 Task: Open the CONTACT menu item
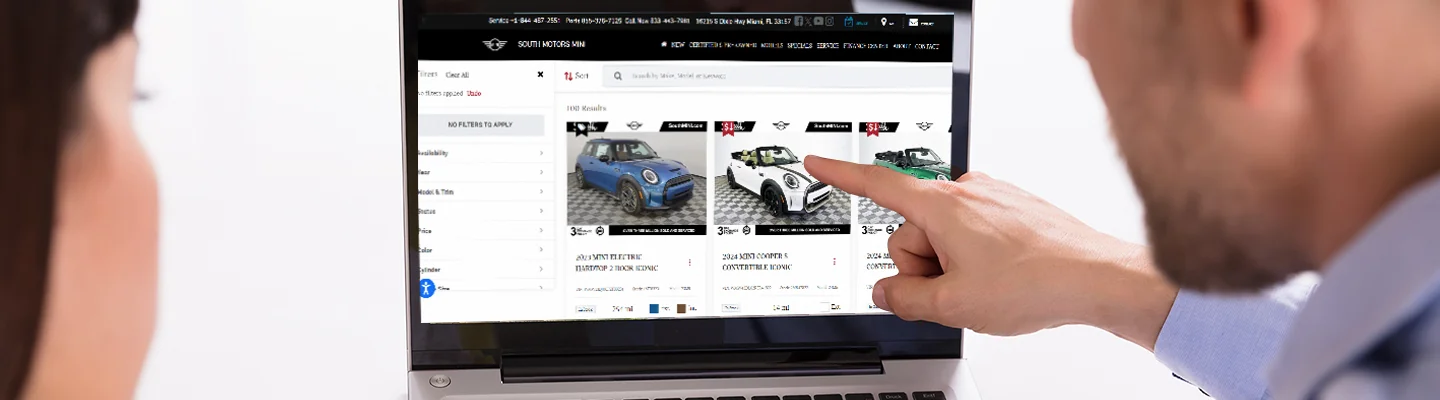(927, 46)
